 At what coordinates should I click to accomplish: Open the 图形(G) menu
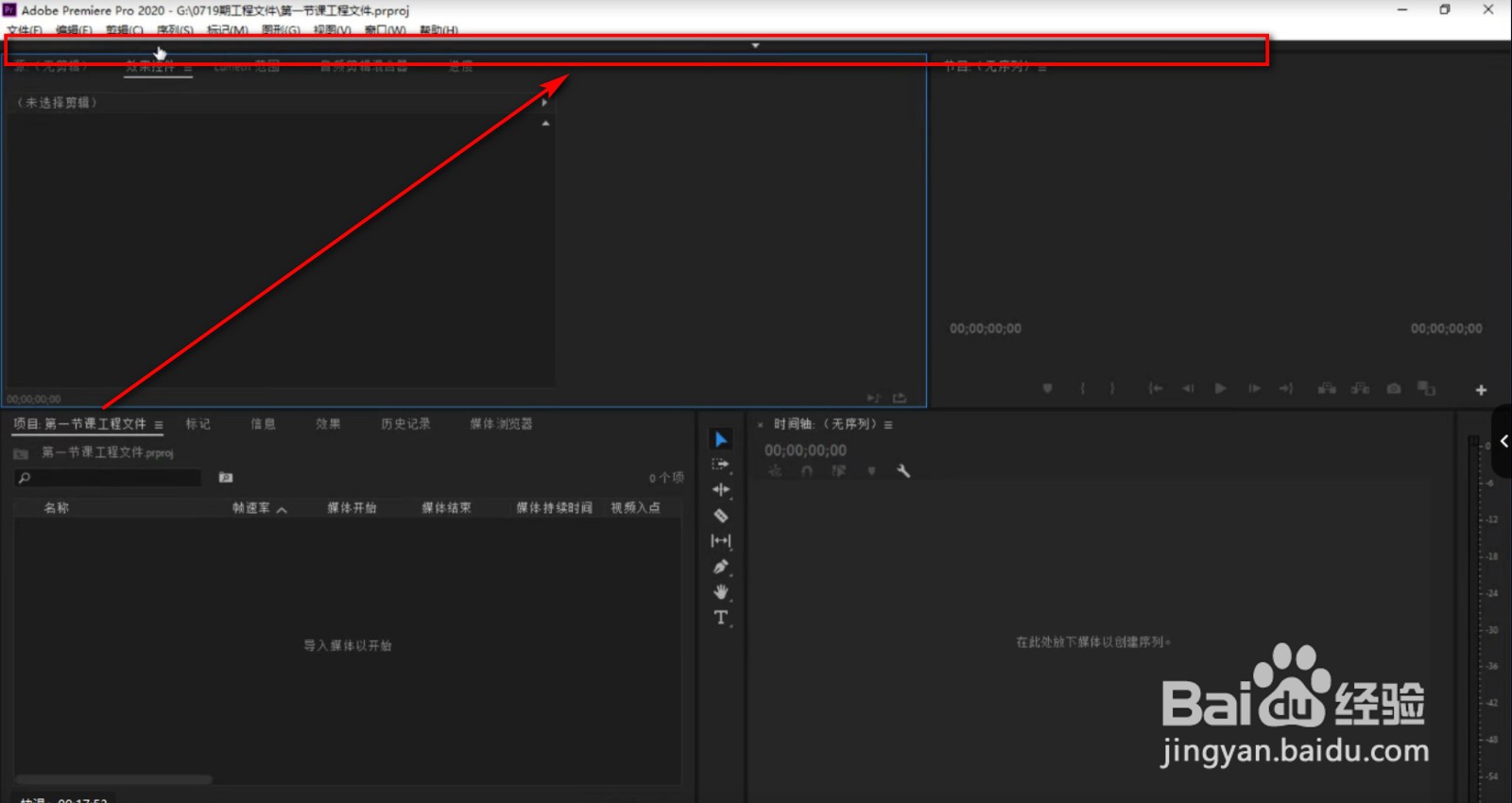281,30
